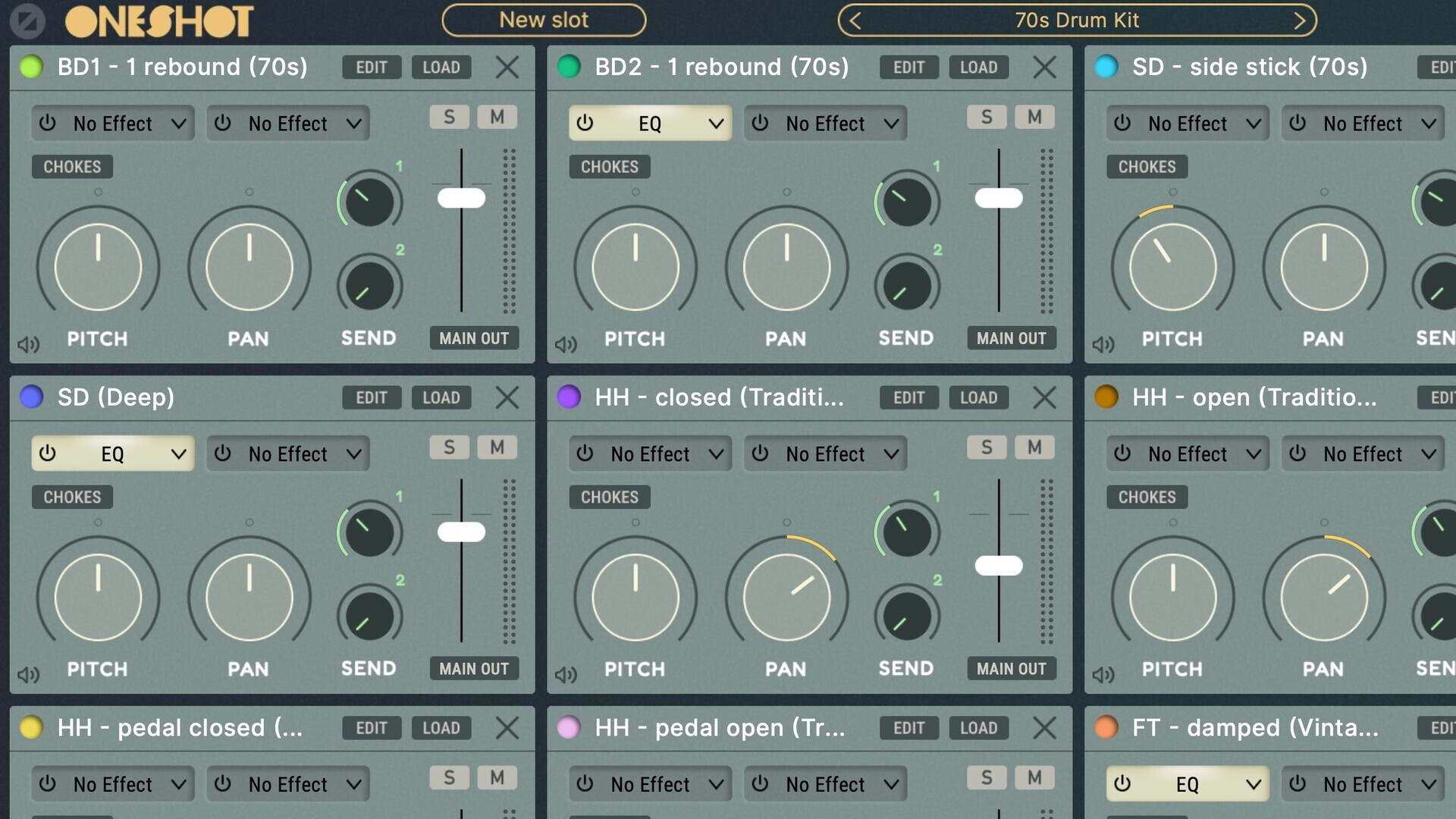Open SD (Deep) EQ effect dropdown

[113, 454]
